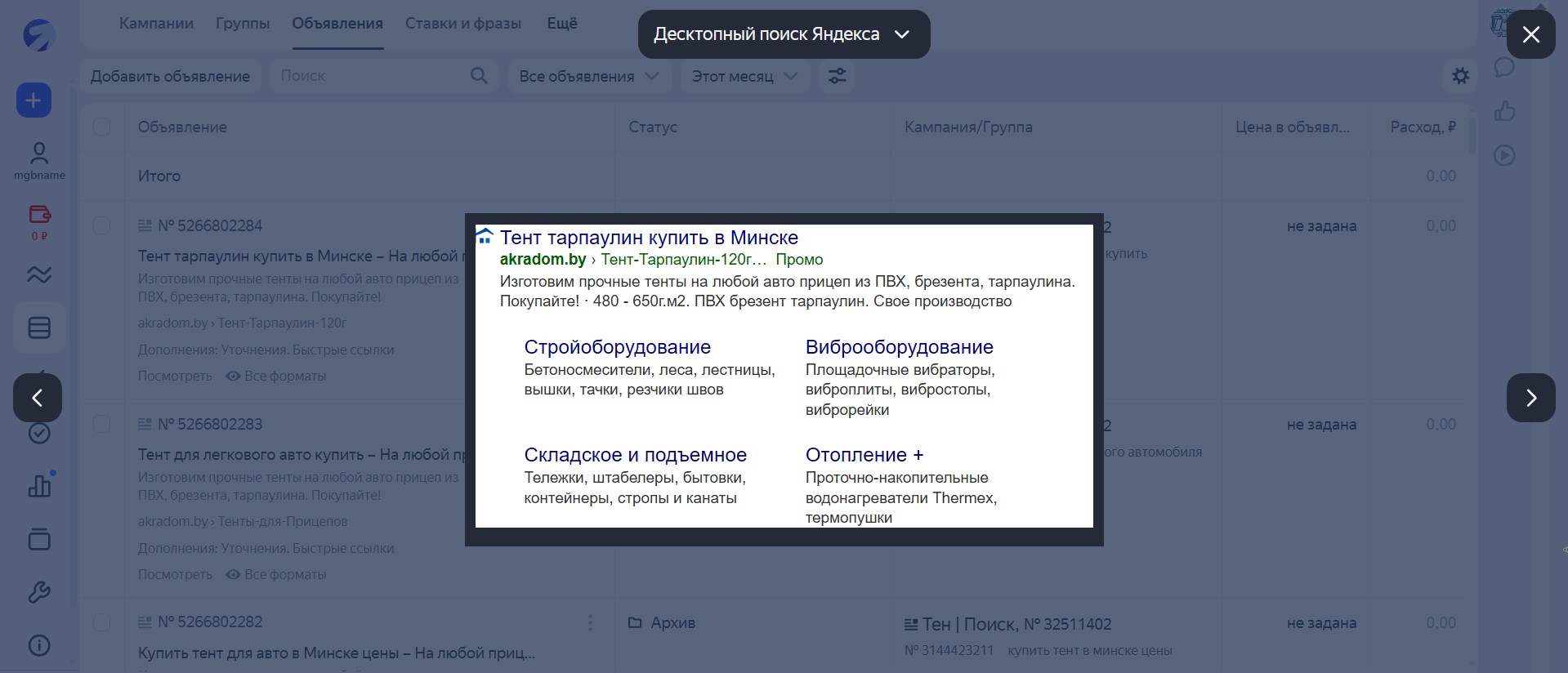The height and width of the screenshot is (673, 1568).
Task: Open the statistics wave icon in sidebar
Action: coord(39,274)
